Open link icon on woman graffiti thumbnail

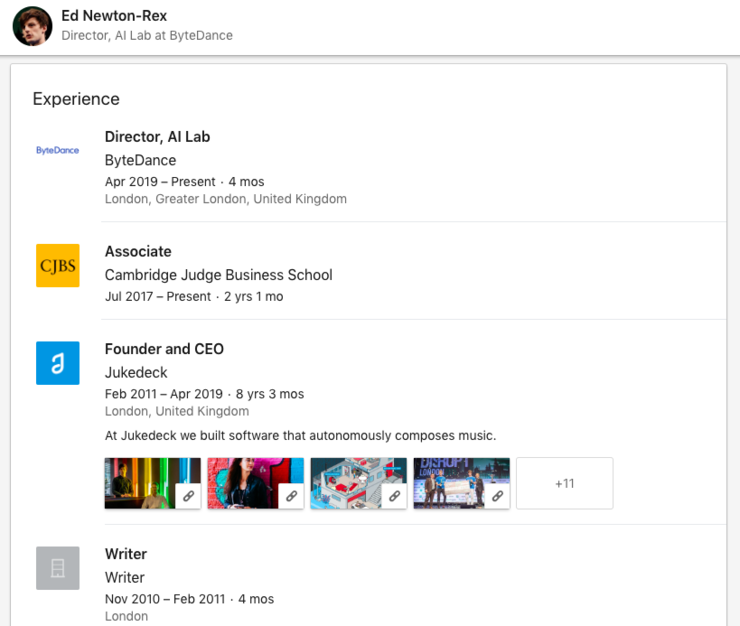tap(291, 496)
